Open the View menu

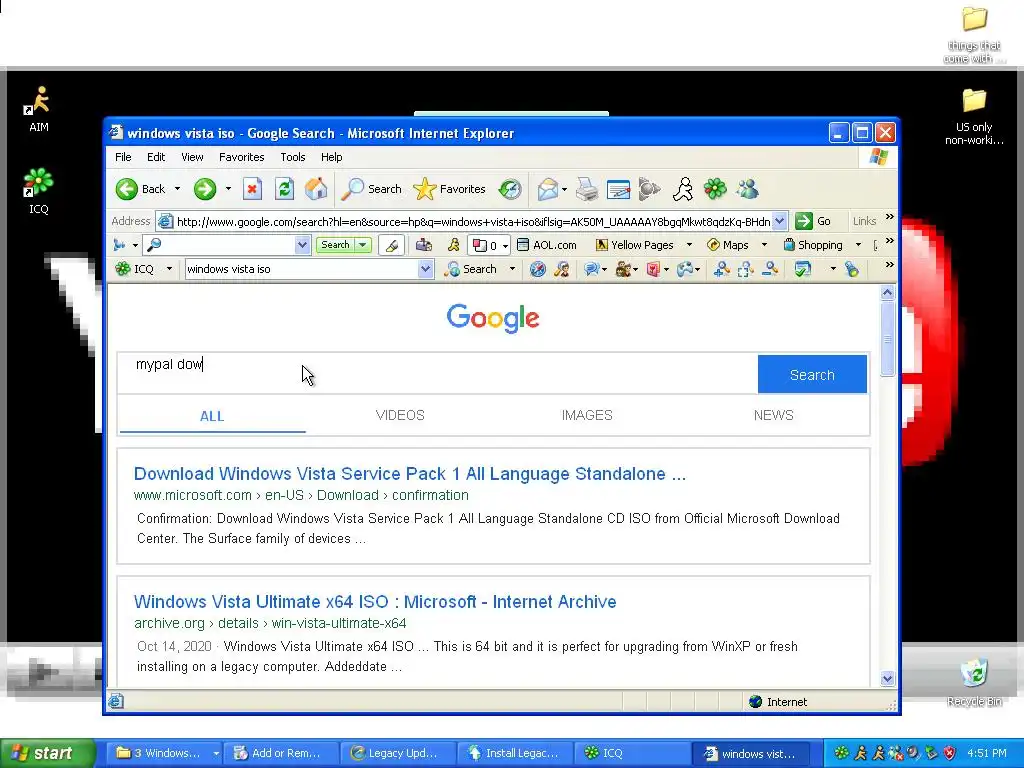point(192,157)
